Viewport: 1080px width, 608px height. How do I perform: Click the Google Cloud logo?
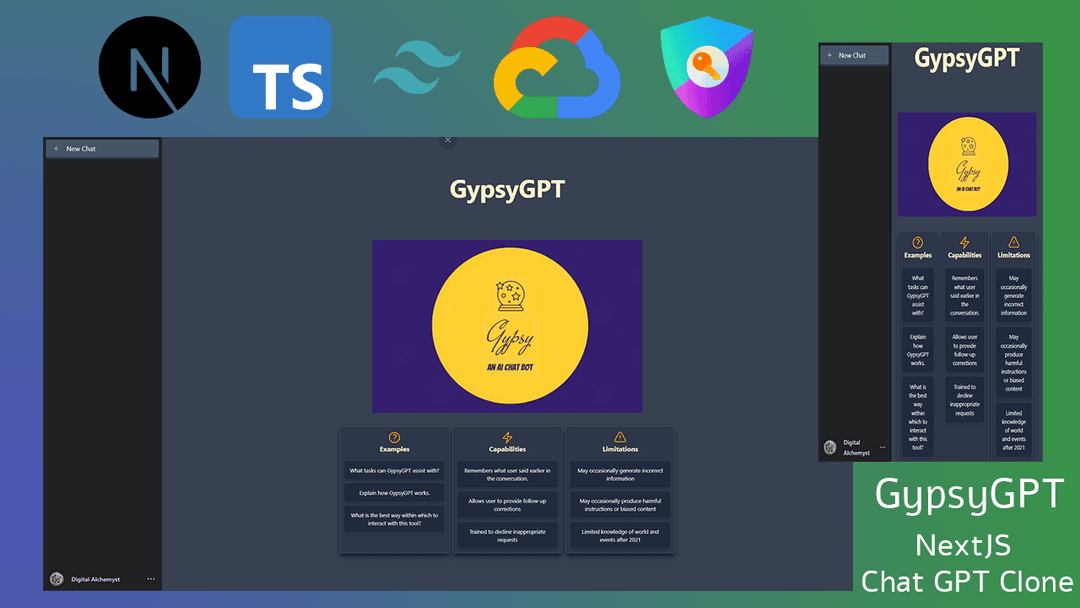pos(557,70)
